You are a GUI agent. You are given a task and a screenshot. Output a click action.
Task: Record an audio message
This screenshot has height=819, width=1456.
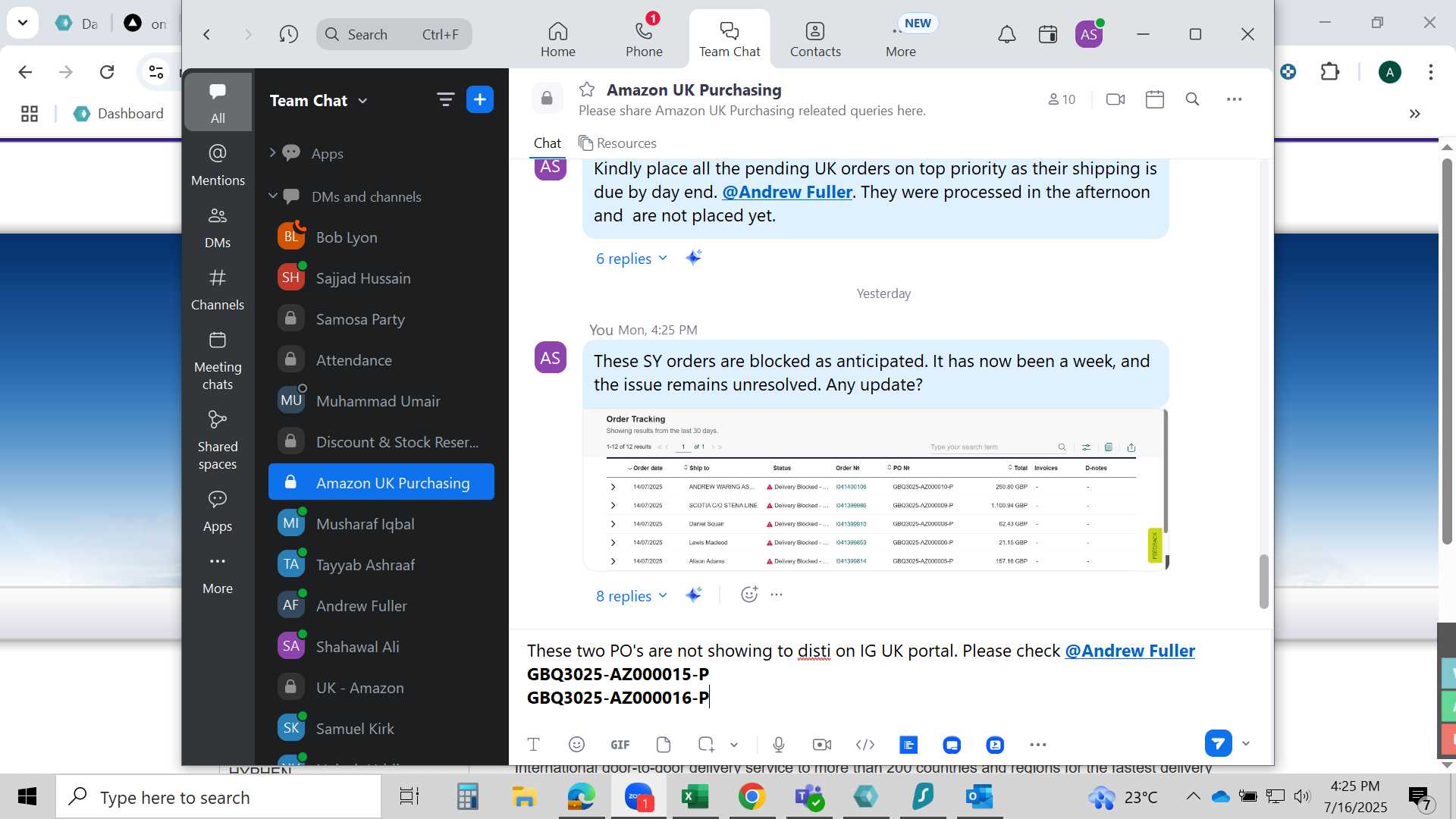(778, 745)
